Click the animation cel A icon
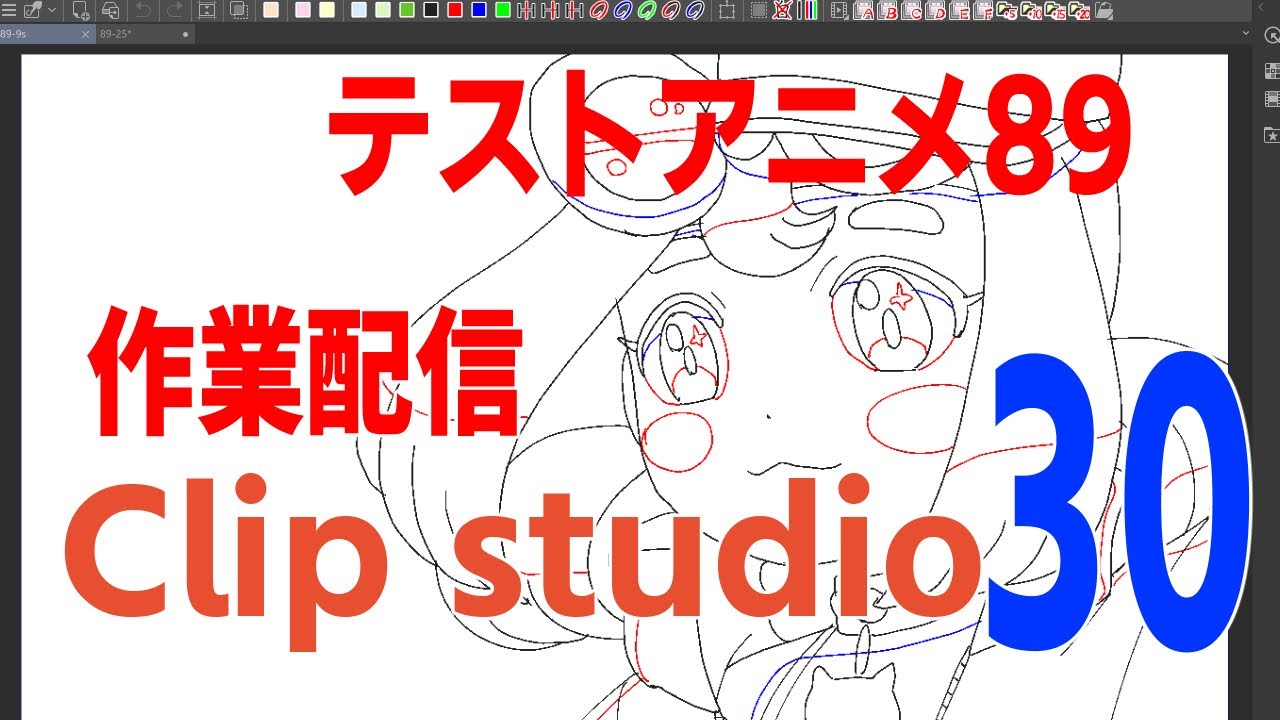 (864, 10)
